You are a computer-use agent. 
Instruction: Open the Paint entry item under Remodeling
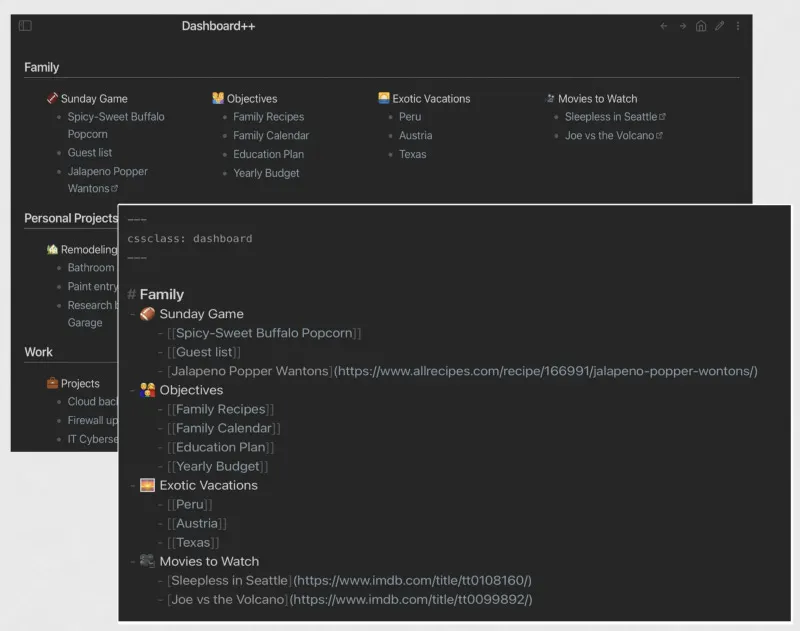[92, 286]
